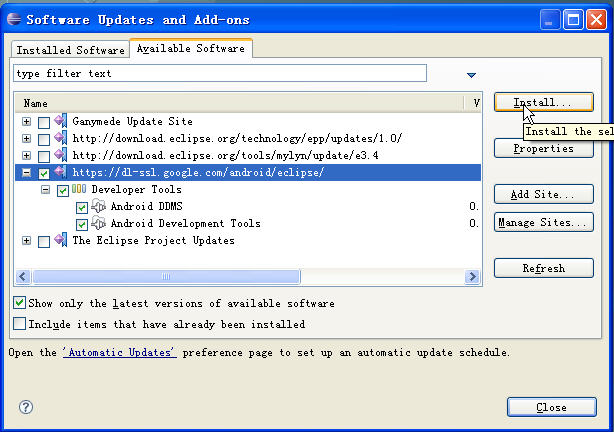The width and height of the screenshot is (614, 432).
Task: Click the Ganymede Update Site icon
Action: coord(61,121)
